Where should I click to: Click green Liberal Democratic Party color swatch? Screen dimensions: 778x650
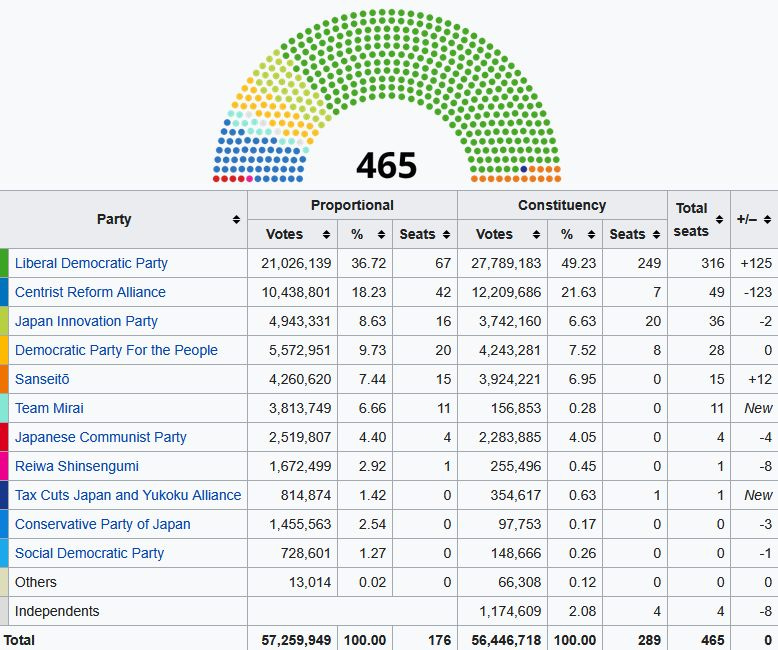pyautogui.click(x=4, y=263)
